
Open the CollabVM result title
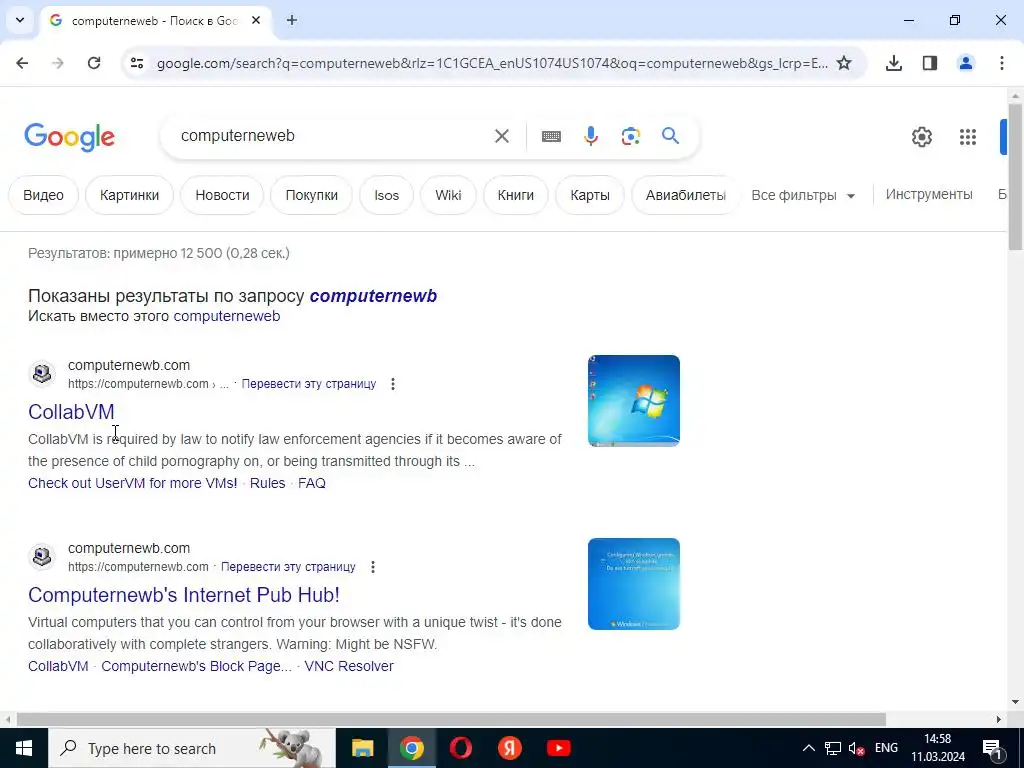pyautogui.click(x=71, y=411)
